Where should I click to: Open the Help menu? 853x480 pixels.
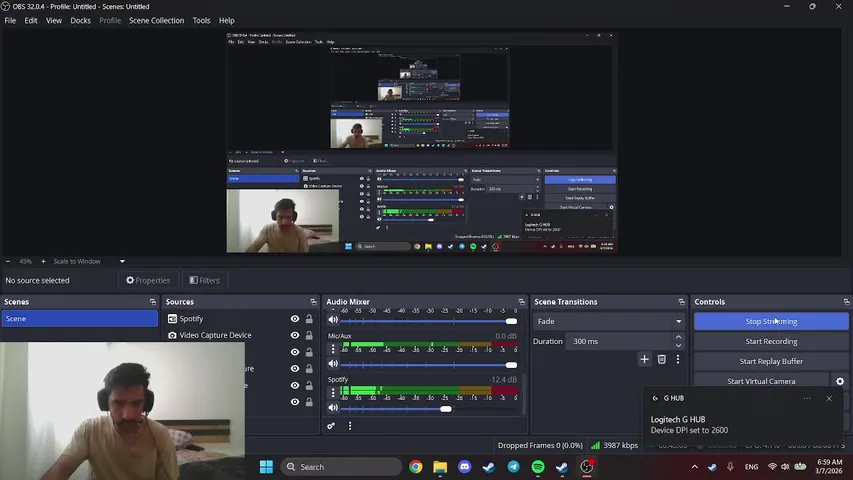pyautogui.click(x=227, y=21)
